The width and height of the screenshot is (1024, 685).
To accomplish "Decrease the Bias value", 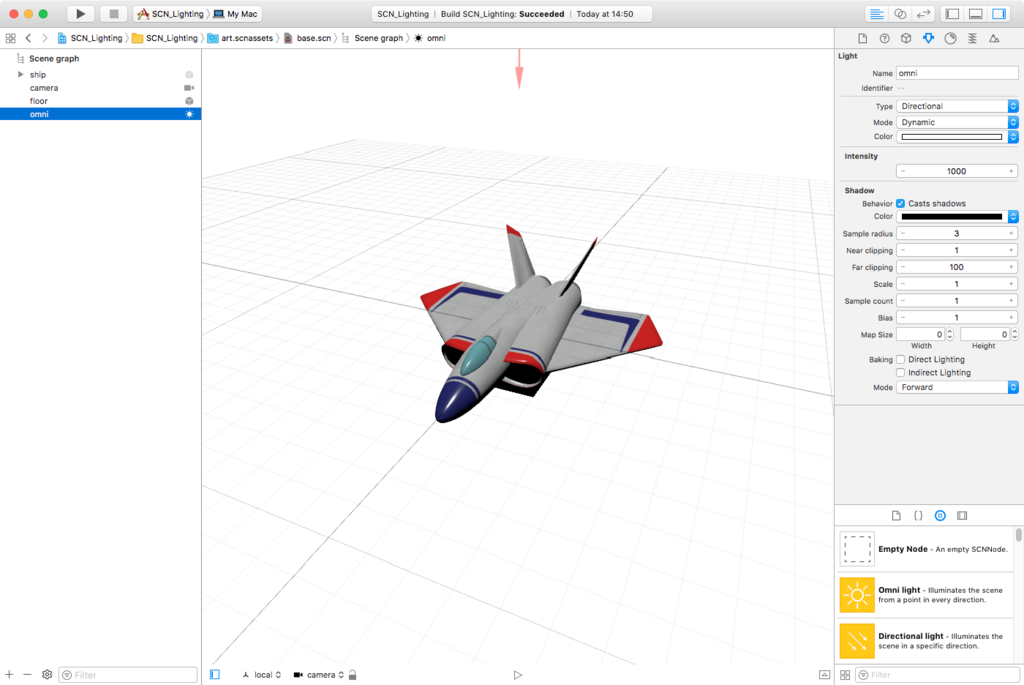I will point(903,317).
